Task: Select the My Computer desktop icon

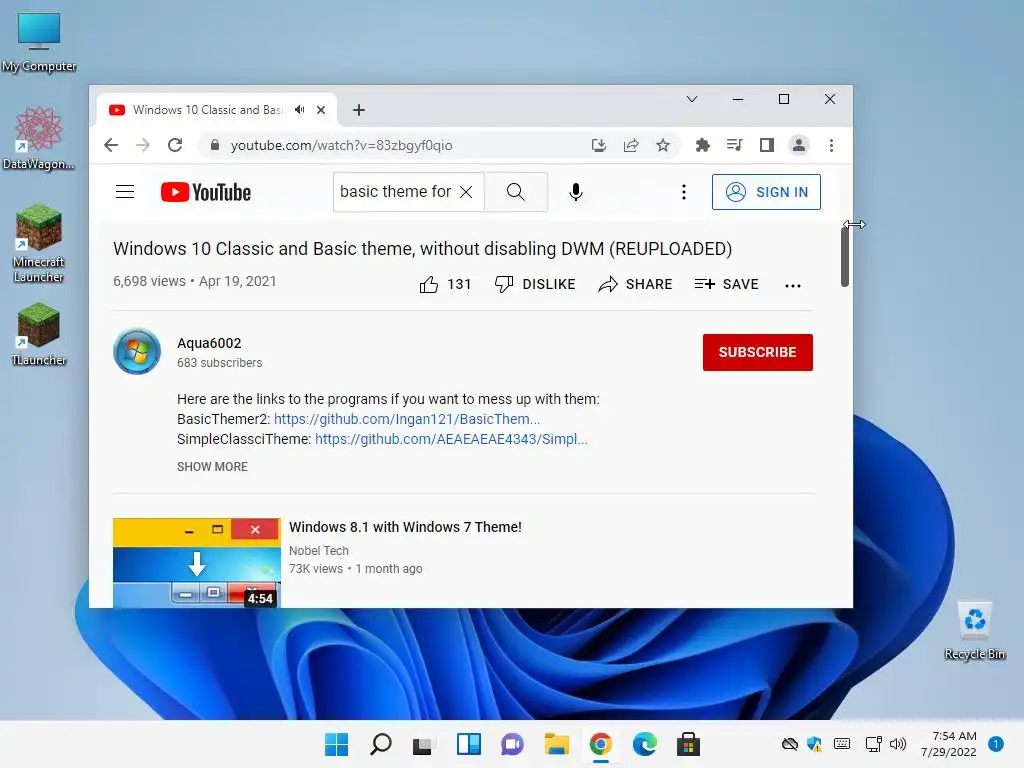Action: click(x=39, y=42)
